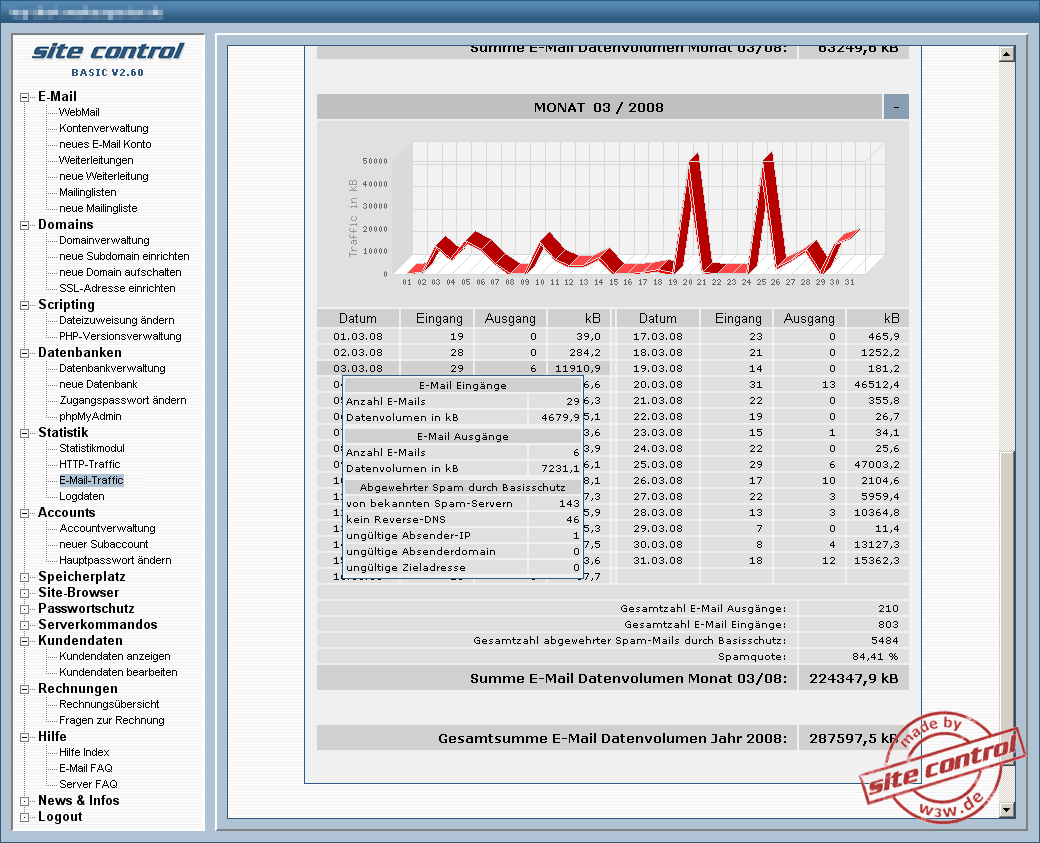Click the 224347,9 kB monthly total
This screenshot has height=843, width=1040.
coord(854,678)
